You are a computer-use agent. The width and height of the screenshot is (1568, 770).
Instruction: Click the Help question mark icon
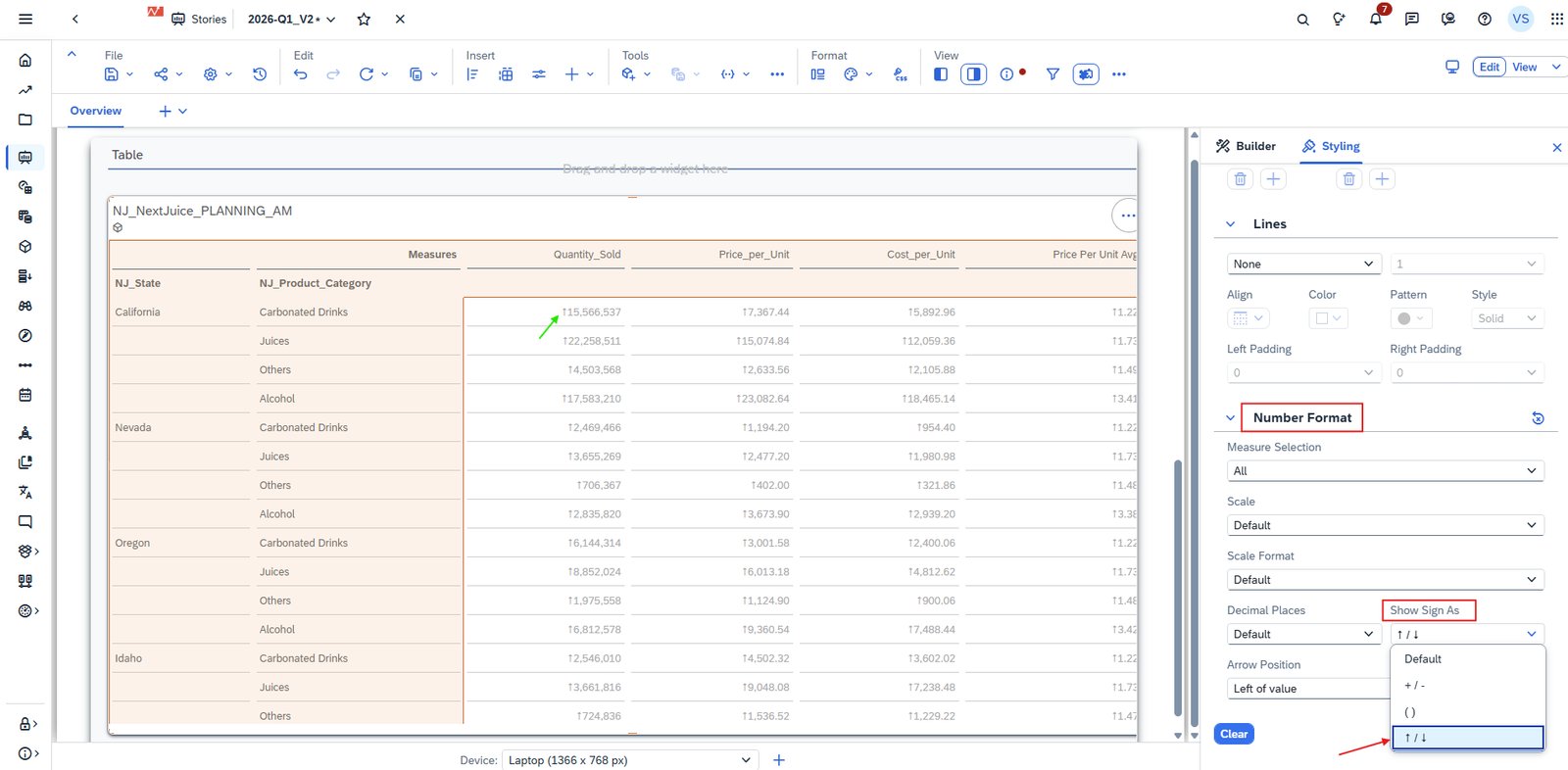click(1485, 19)
